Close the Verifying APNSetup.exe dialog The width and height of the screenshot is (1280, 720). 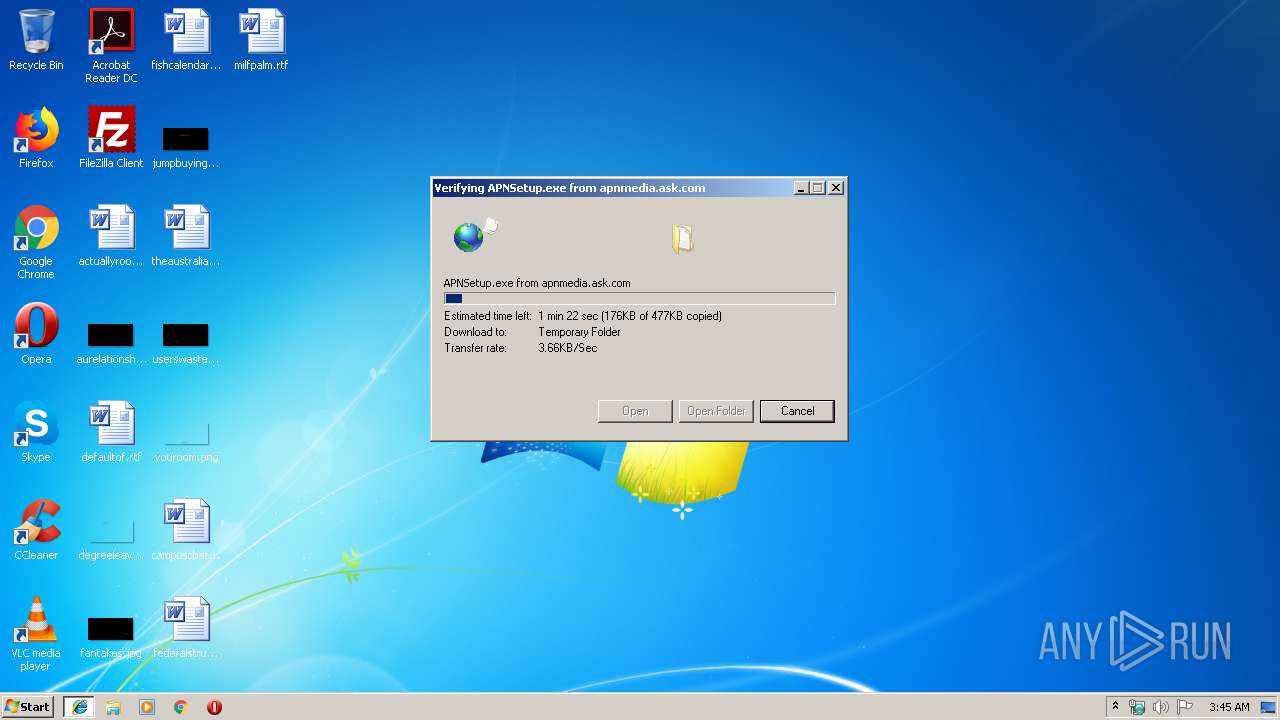tap(836, 188)
